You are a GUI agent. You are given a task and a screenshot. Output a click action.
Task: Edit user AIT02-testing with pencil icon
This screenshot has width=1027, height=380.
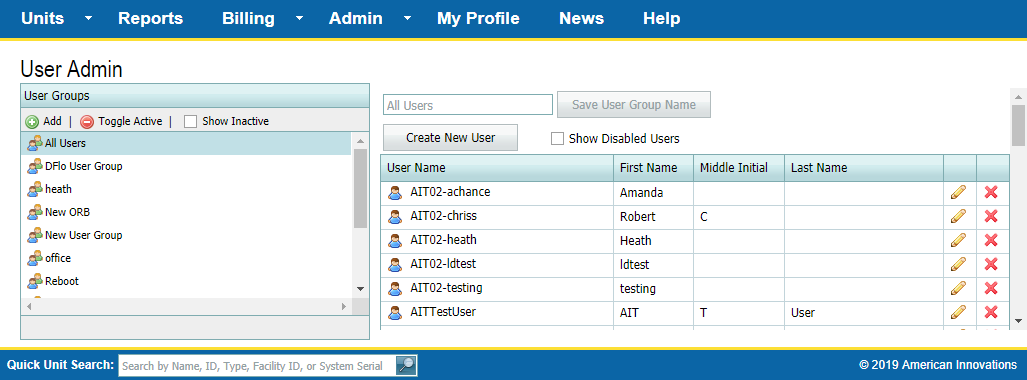(x=958, y=288)
